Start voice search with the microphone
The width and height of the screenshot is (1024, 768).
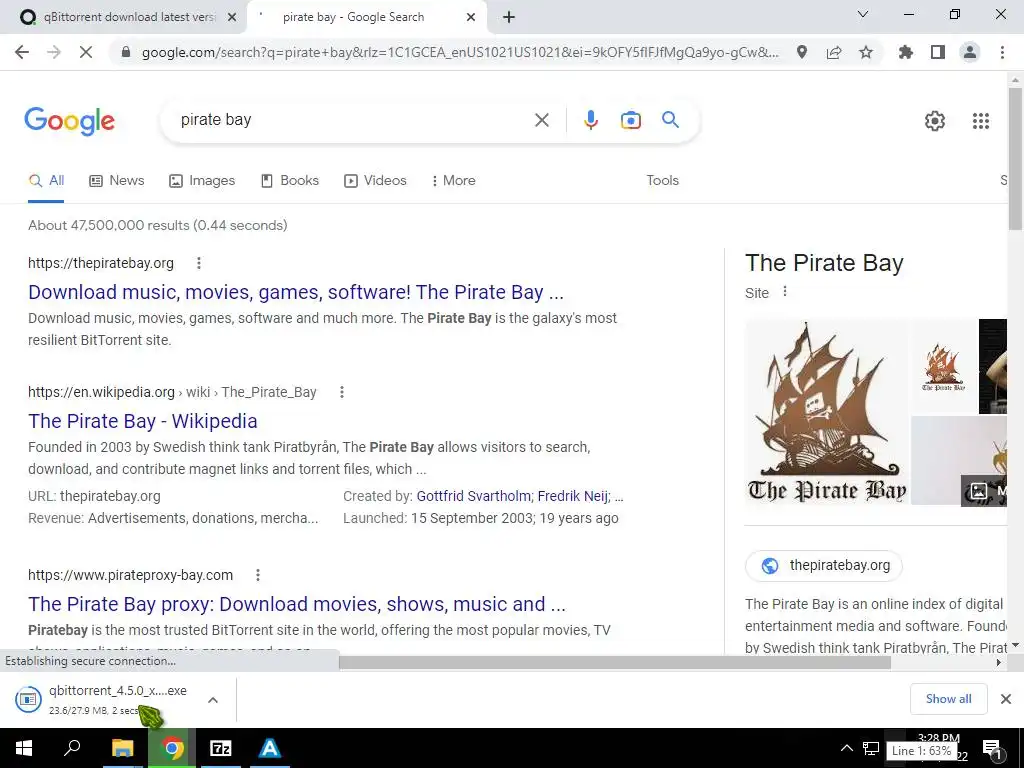tap(591, 120)
